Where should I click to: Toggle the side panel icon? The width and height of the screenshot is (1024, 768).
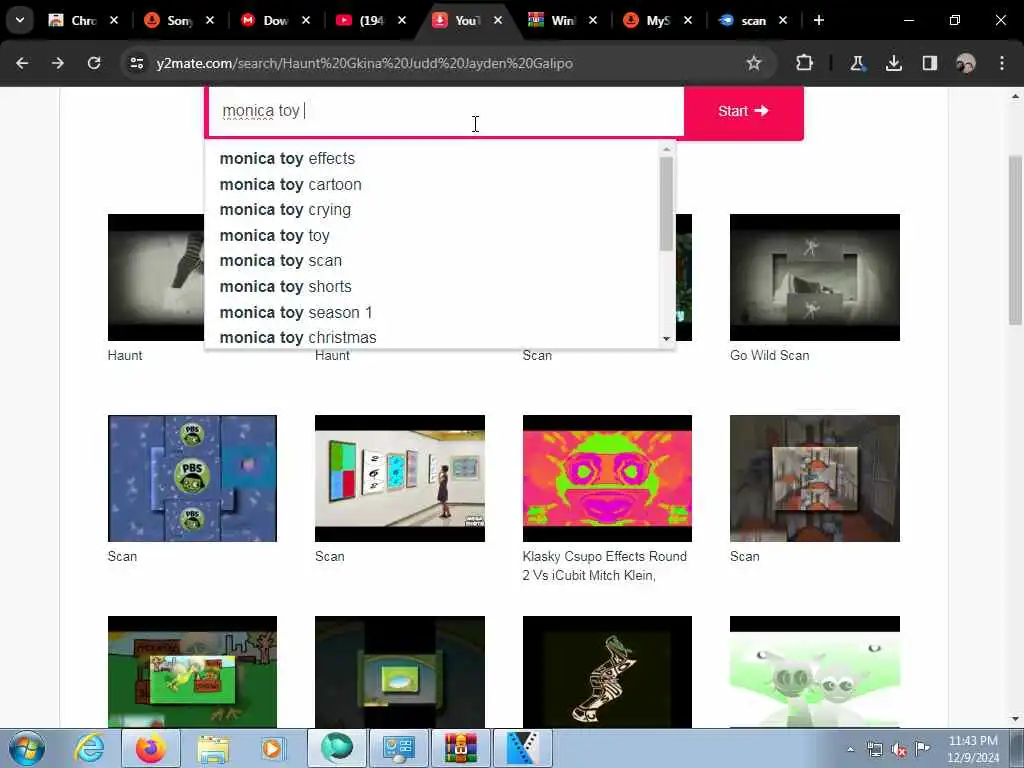(929, 63)
